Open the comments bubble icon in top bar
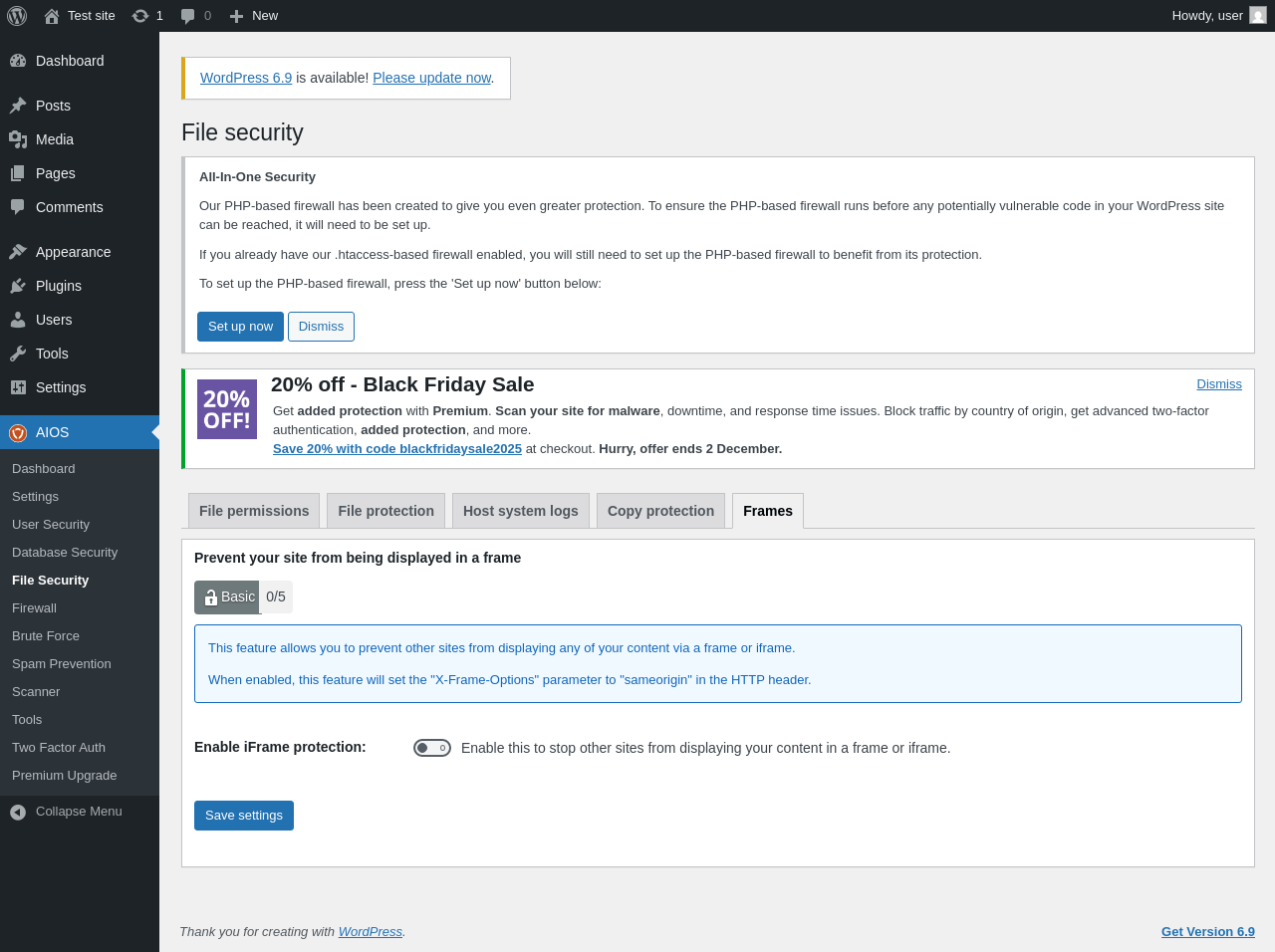This screenshot has width=1275, height=952. tap(188, 16)
